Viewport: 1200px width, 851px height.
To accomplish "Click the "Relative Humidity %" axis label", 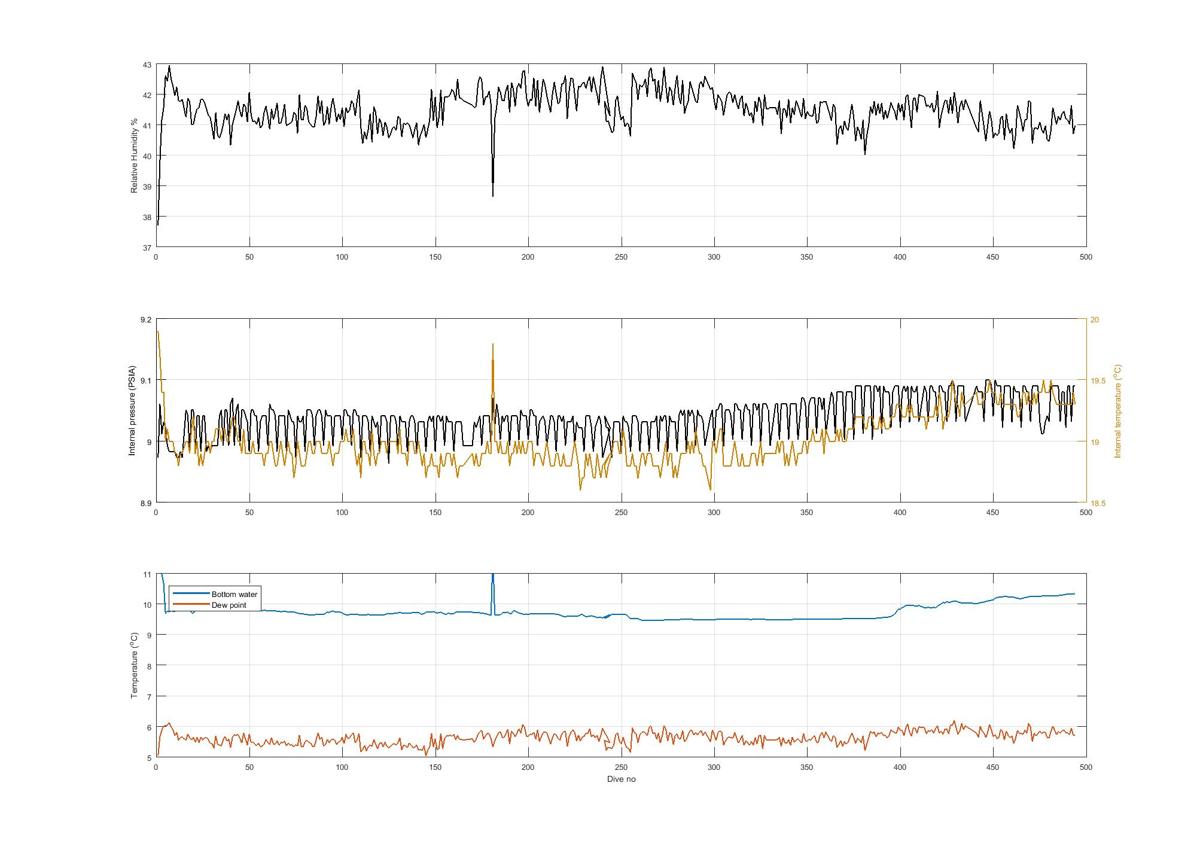I will (x=134, y=156).
